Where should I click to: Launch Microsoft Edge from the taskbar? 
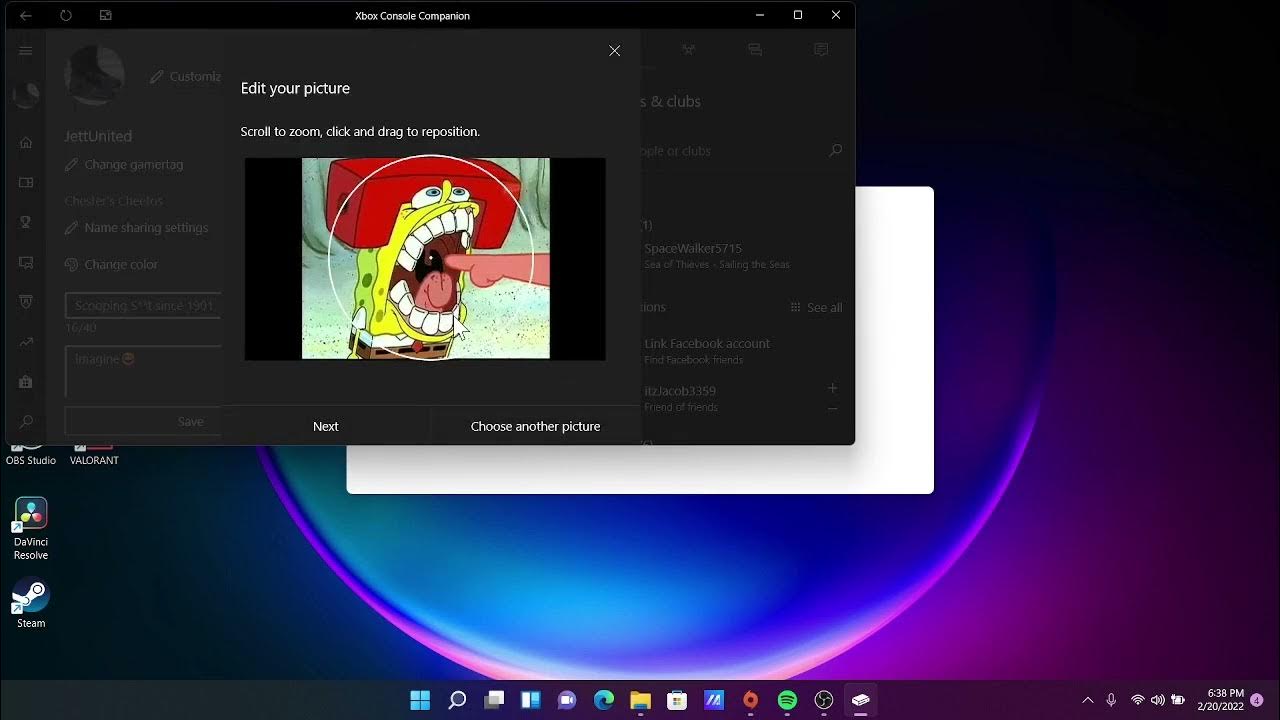click(604, 700)
